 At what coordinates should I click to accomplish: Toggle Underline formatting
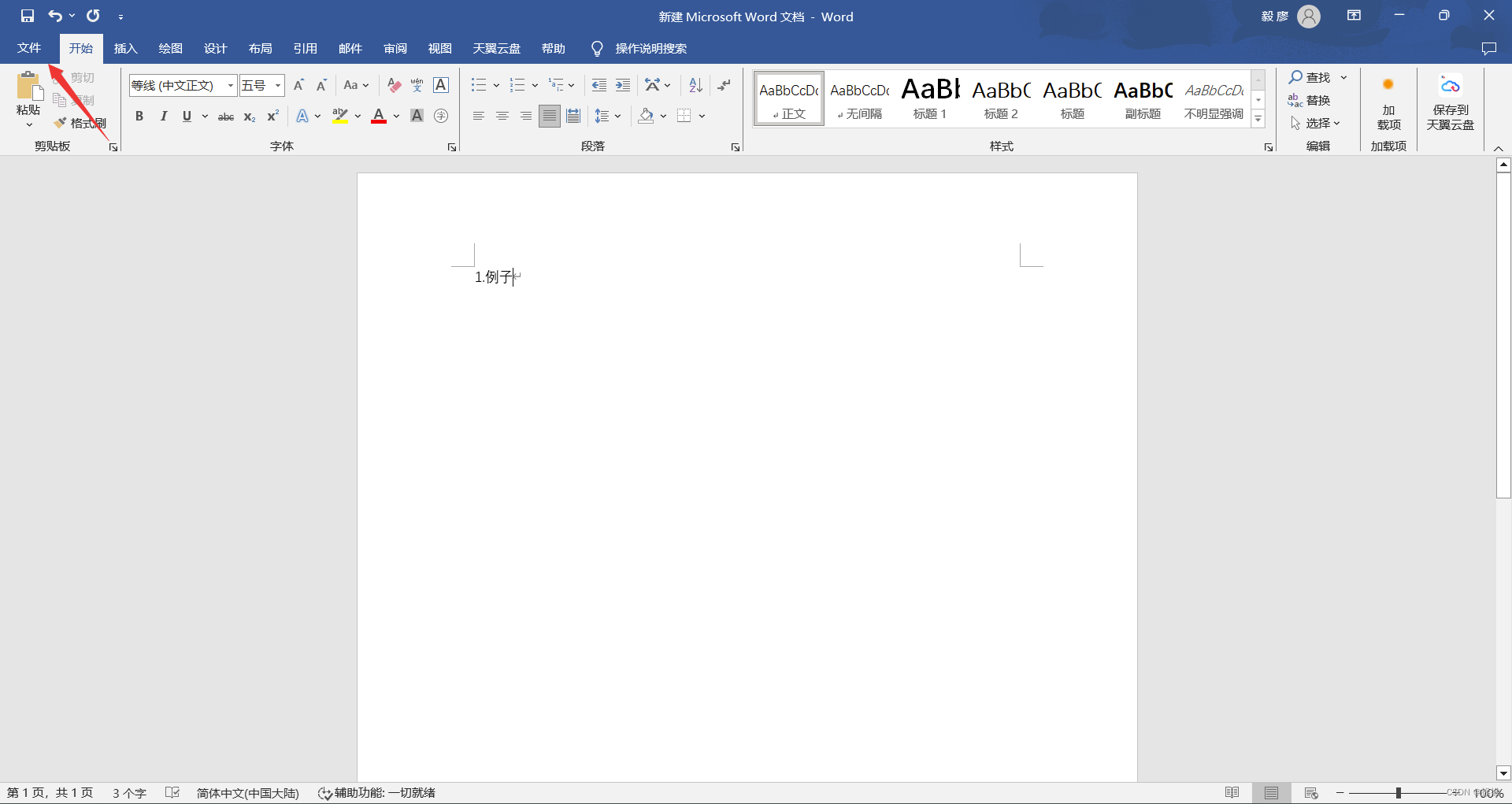(x=187, y=117)
